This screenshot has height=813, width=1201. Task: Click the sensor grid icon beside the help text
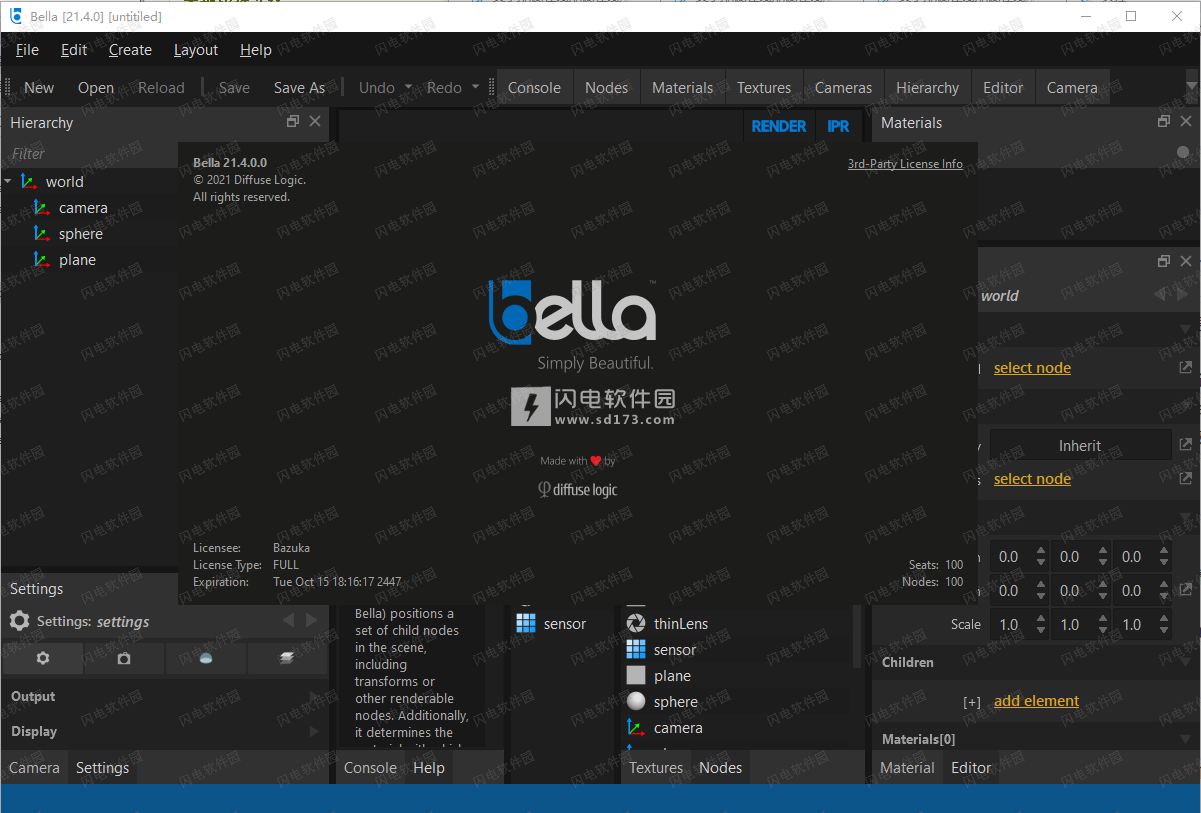pos(526,623)
